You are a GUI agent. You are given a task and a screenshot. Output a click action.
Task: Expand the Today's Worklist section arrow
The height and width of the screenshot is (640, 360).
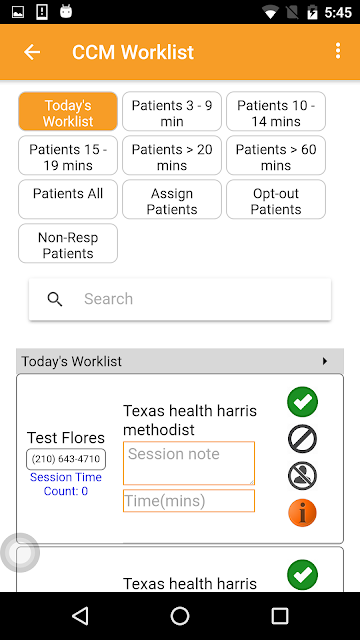[x=325, y=361]
